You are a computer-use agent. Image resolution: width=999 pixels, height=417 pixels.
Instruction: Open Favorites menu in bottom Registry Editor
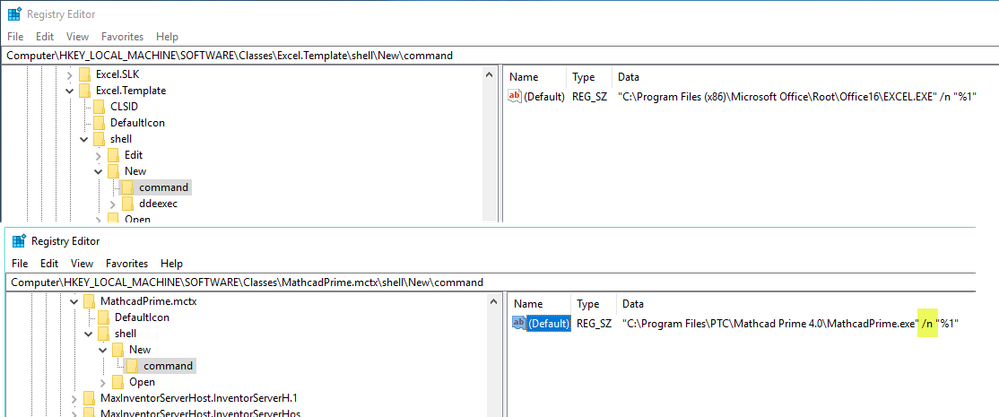[x=127, y=263]
